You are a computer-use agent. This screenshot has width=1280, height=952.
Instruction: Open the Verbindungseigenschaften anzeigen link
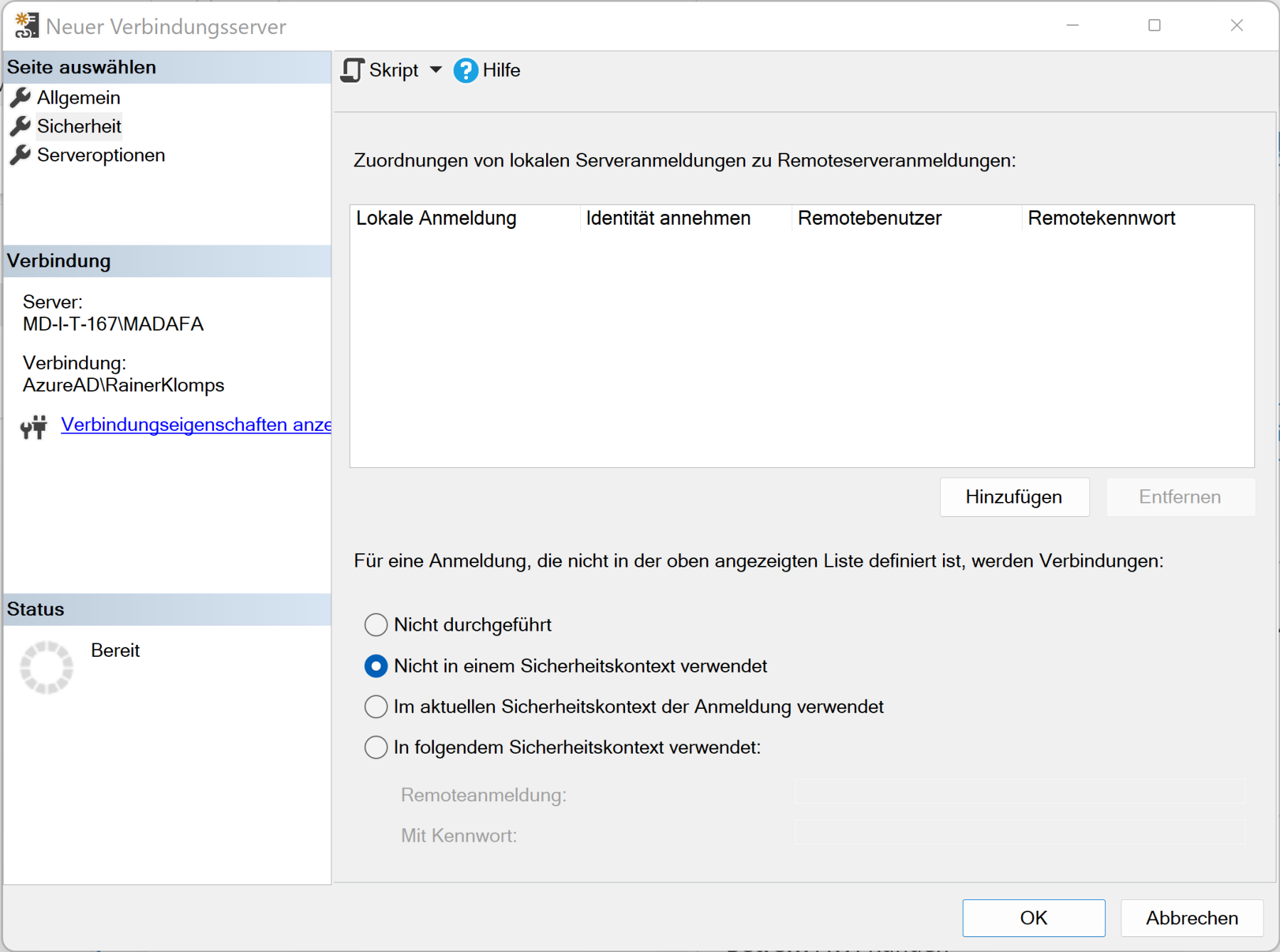196,424
